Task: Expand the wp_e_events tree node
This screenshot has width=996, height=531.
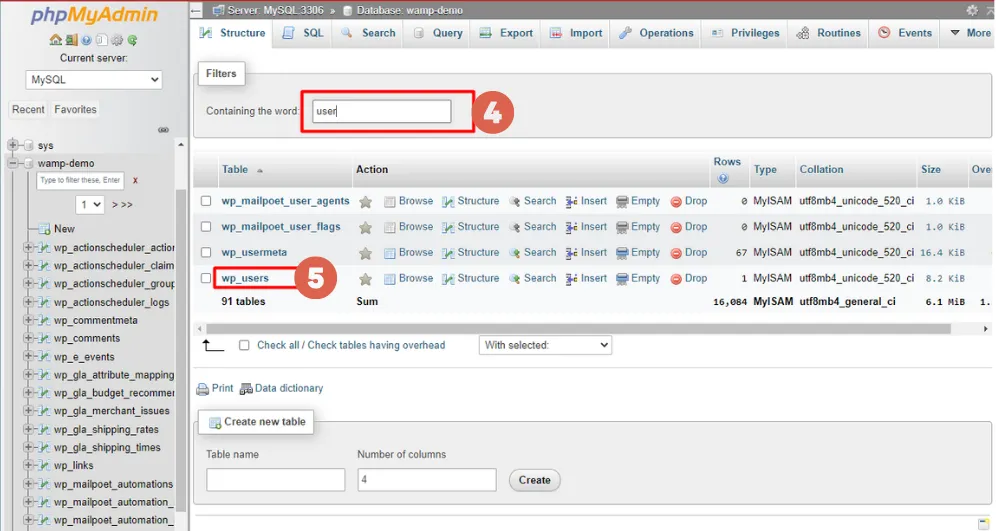Action: (x=28, y=356)
